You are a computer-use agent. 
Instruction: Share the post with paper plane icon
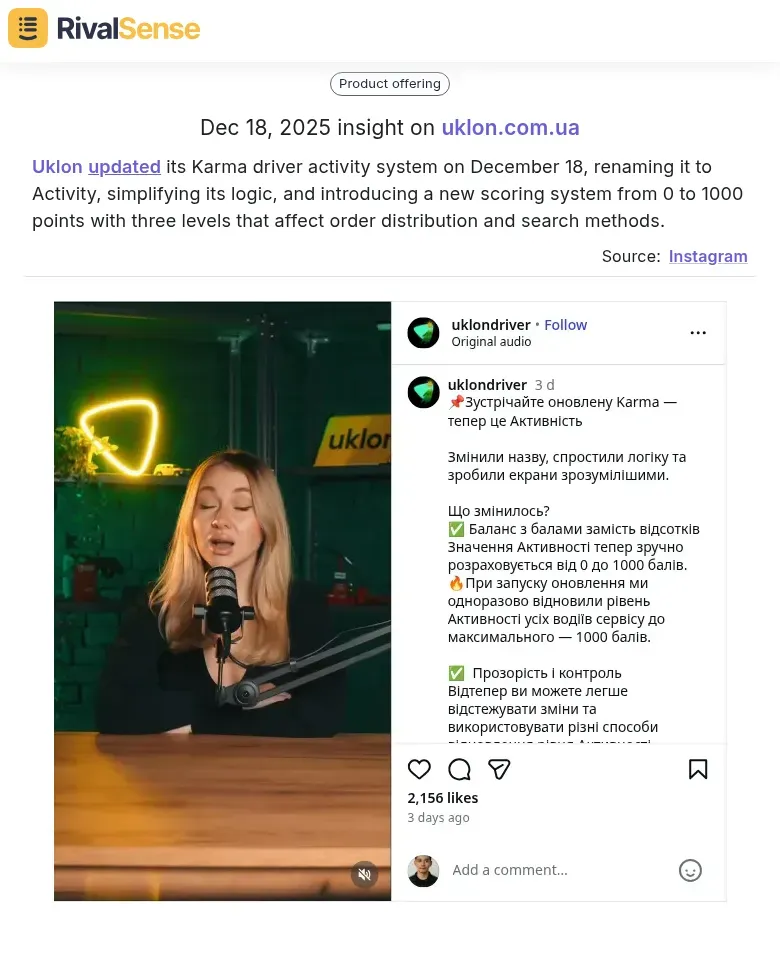(499, 769)
